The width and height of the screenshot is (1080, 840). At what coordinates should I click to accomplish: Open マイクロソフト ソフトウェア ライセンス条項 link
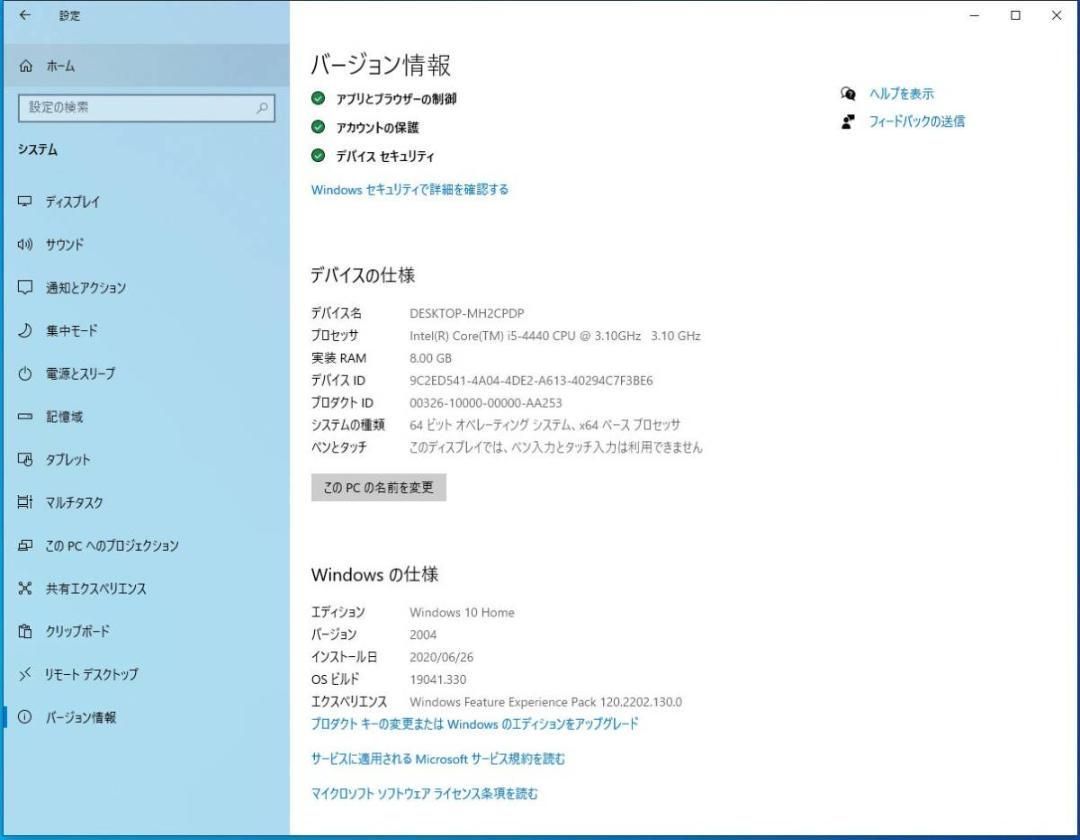(424, 794)
